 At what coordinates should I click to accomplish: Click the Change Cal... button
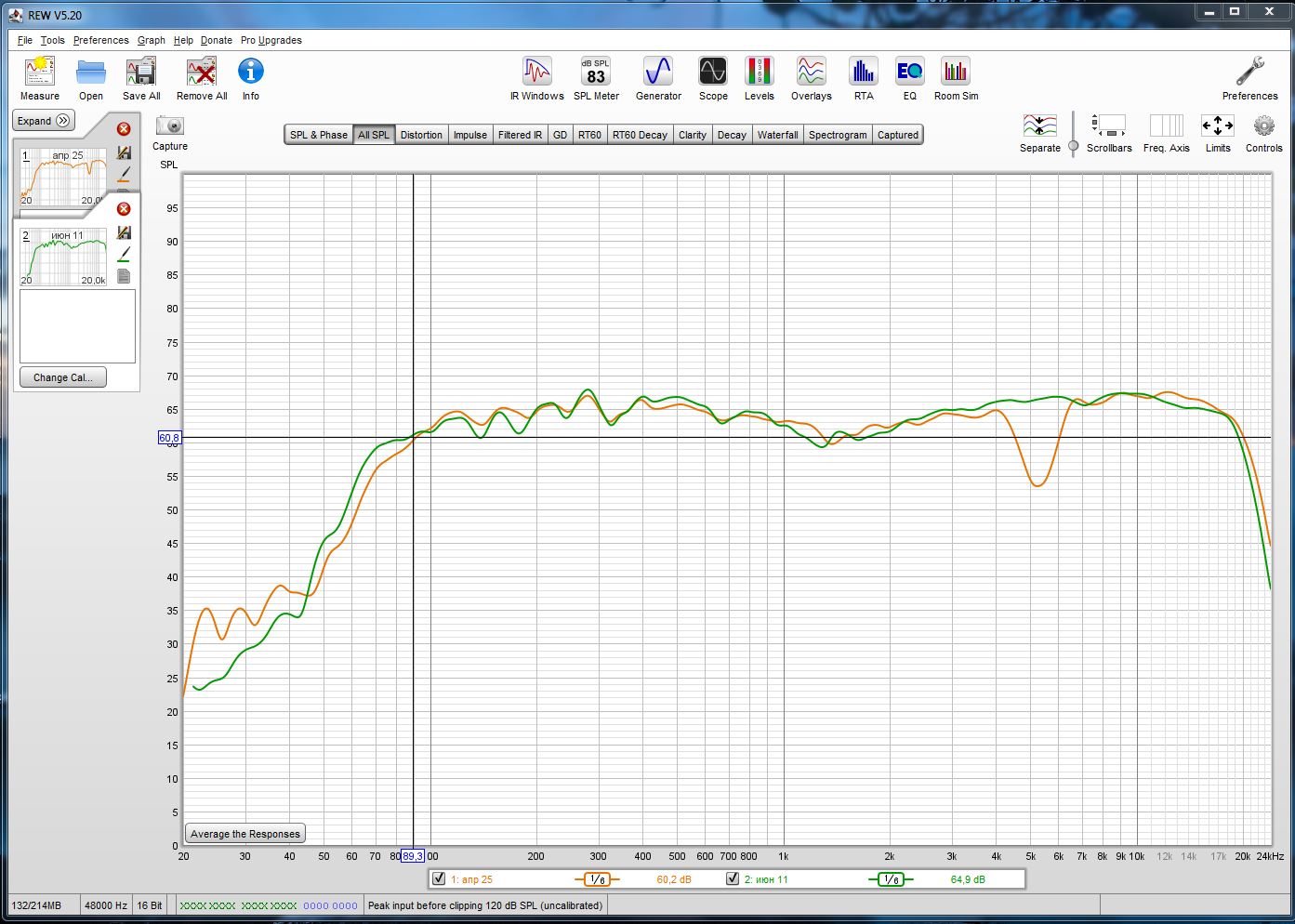click(x=62, y=377)
